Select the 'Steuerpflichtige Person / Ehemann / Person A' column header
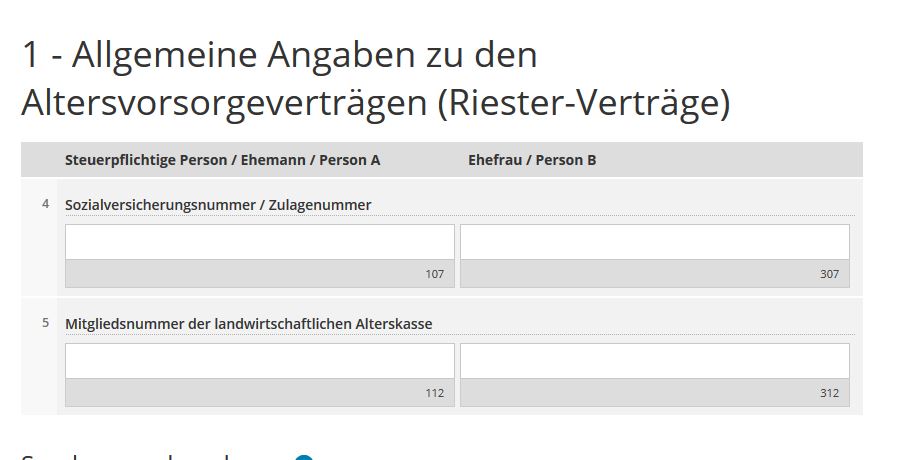Viewport: 905px width, 460px height. [222, 160]
